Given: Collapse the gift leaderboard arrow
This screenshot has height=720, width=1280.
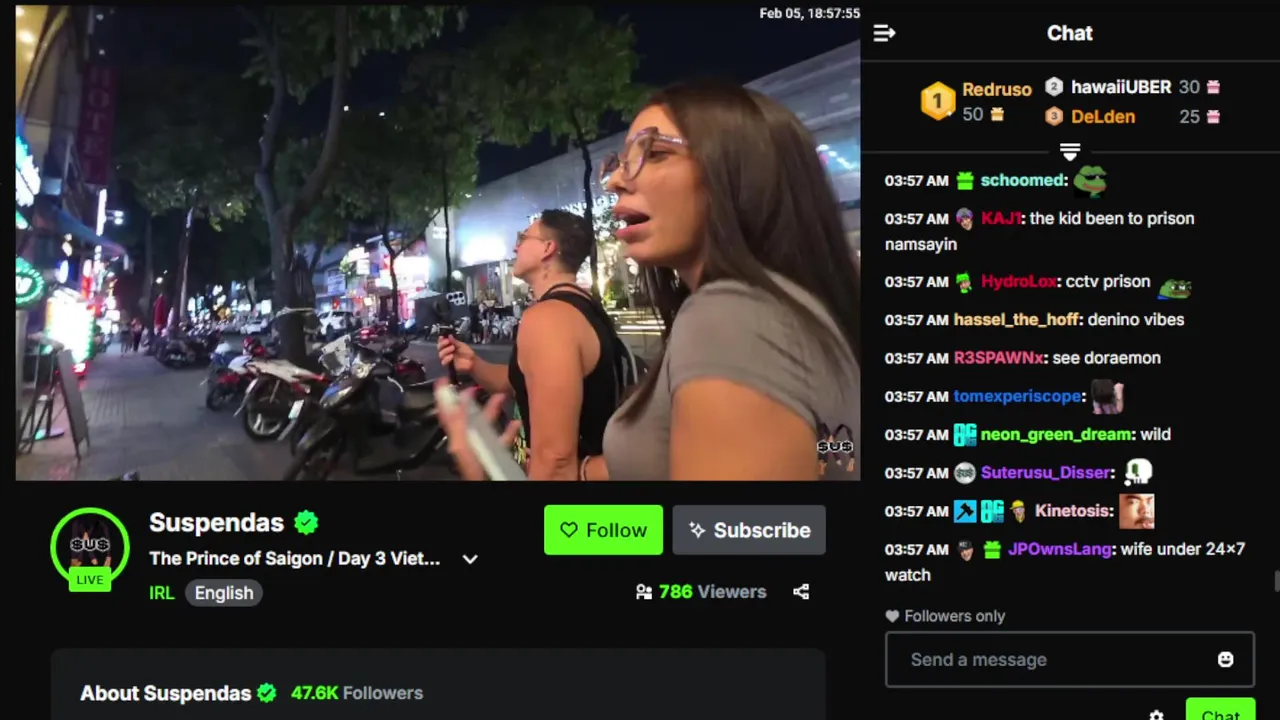Looking at the screenshot, I should tap(1070, 152).
